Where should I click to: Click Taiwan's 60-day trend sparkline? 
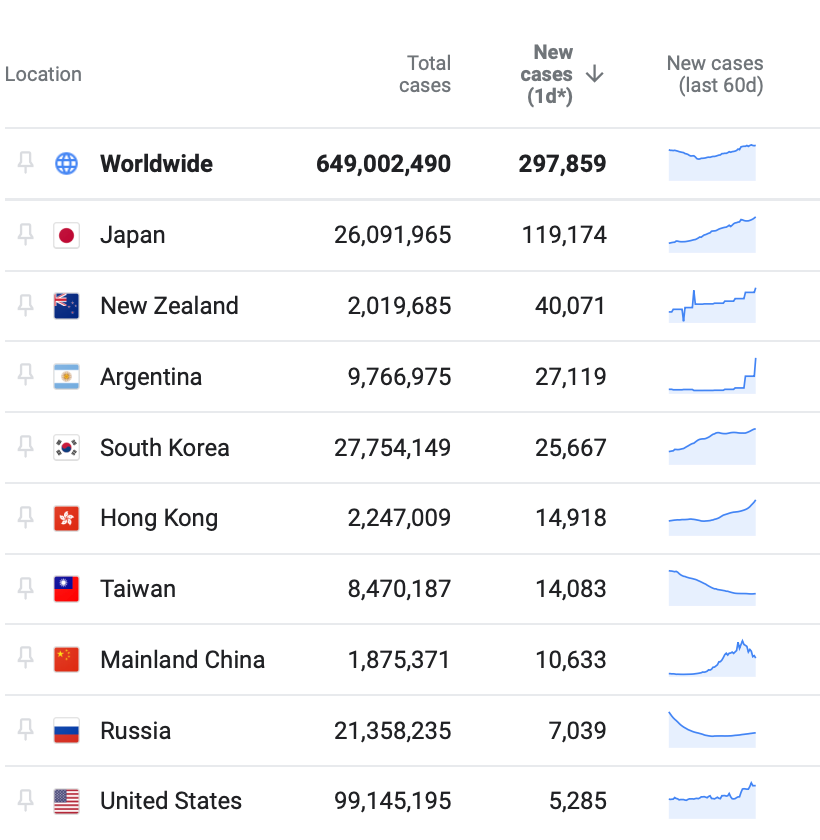(712, 585)
